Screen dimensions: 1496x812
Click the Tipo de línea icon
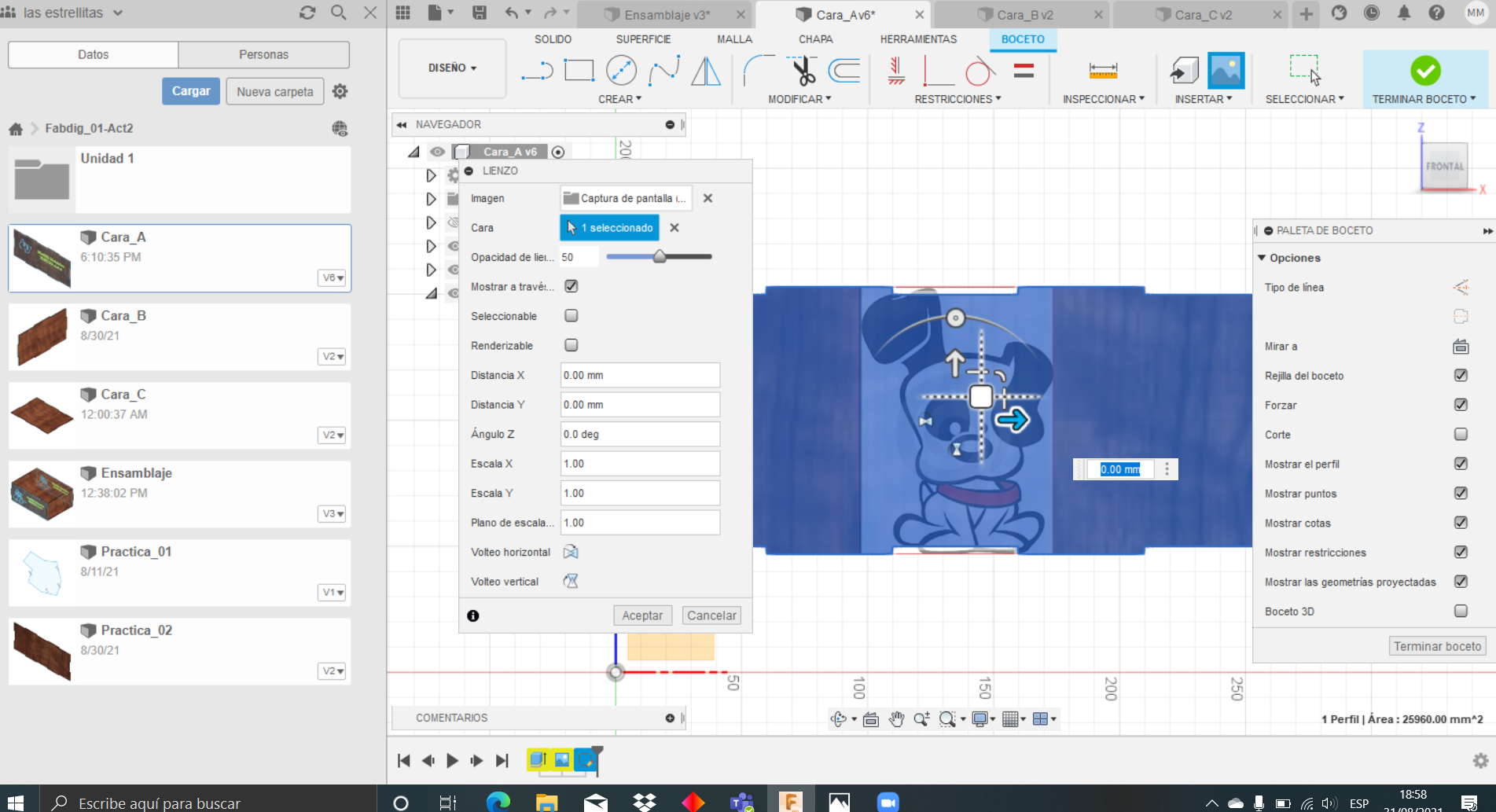1461,288
